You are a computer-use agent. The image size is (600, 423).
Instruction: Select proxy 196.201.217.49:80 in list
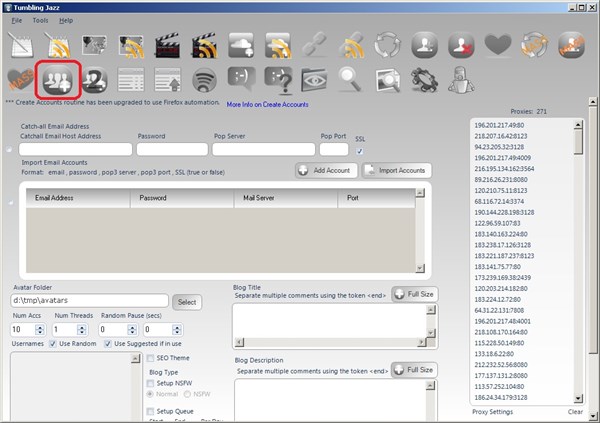pyautogui.click(x=499, y=126)
